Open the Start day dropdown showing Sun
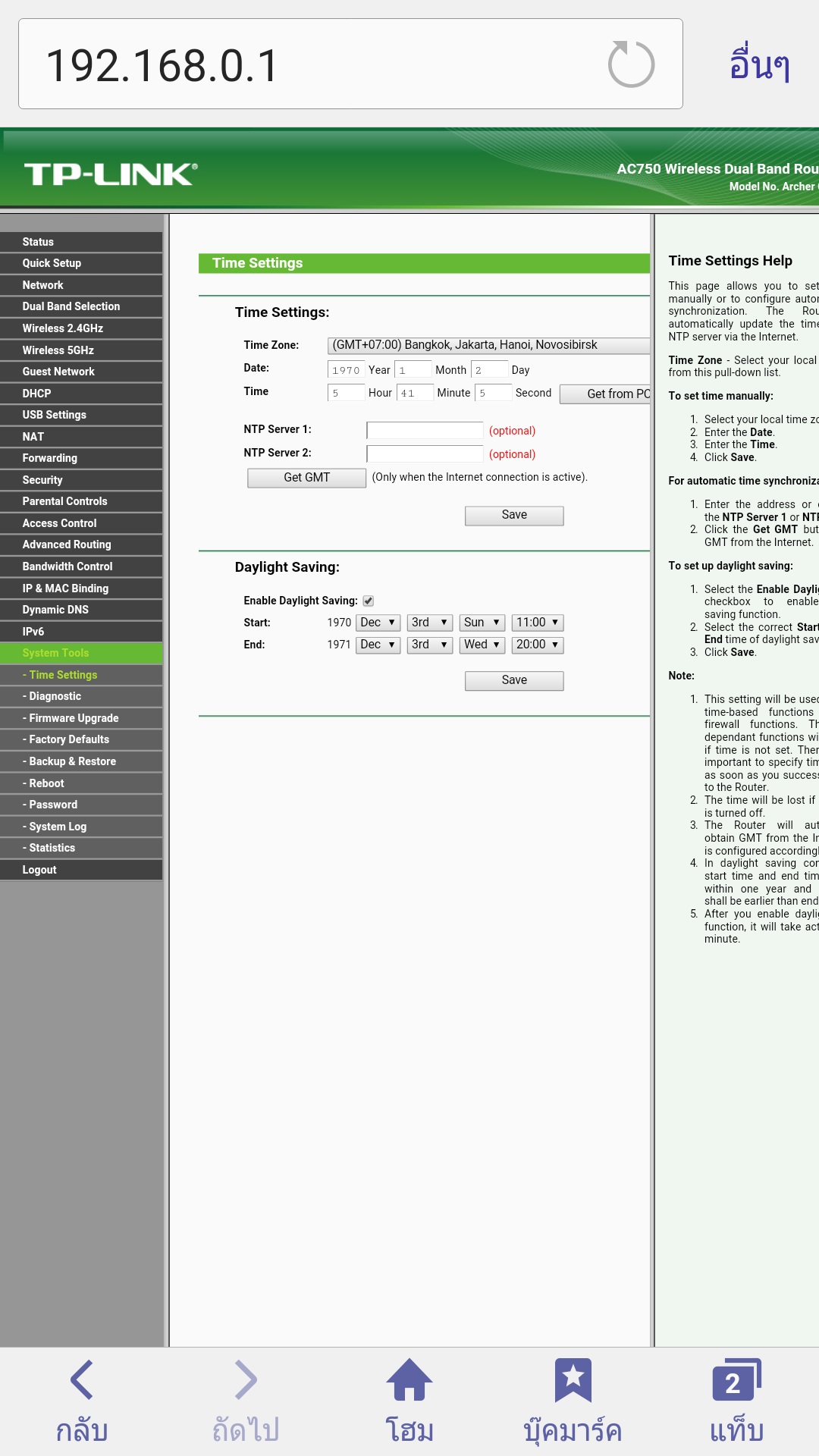 pyautogui.click(x=482, y=623)
